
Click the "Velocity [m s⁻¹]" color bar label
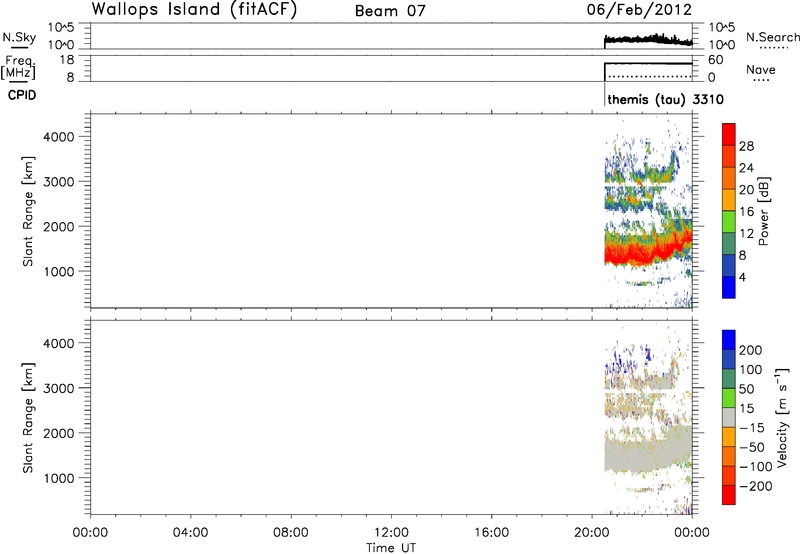pos(782,417)
